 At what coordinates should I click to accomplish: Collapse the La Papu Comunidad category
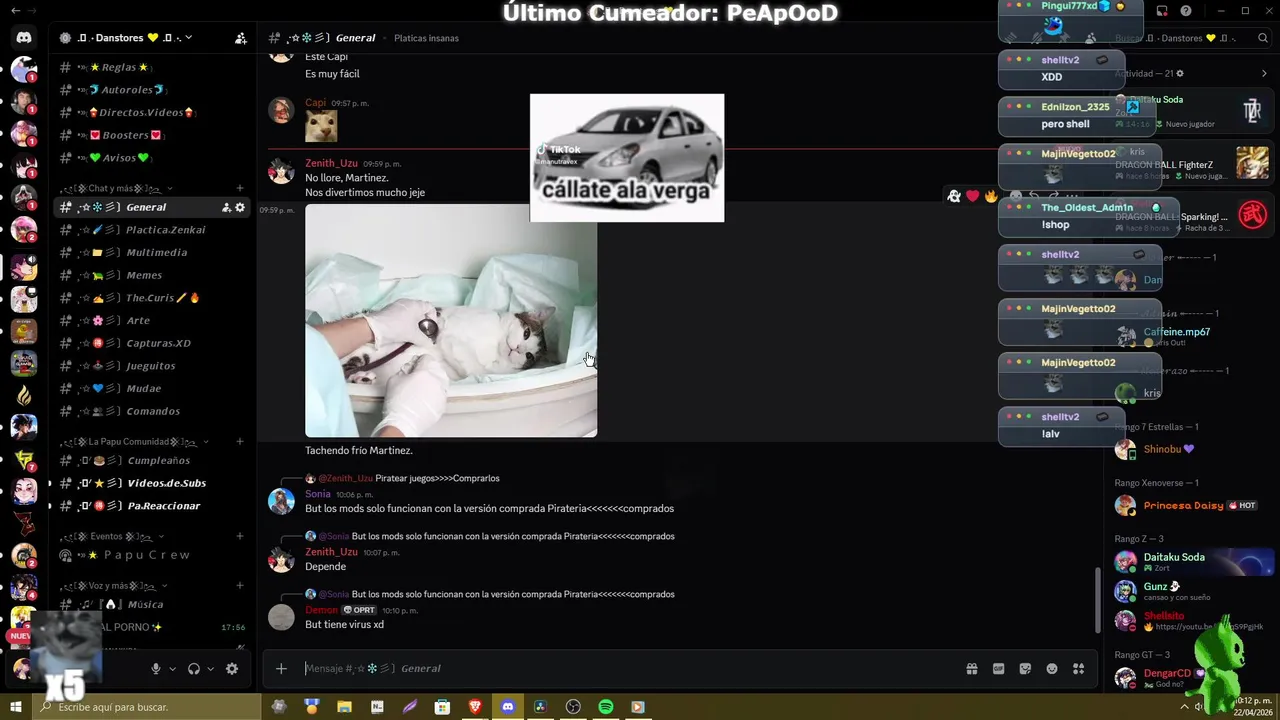[x=206, y=441]
